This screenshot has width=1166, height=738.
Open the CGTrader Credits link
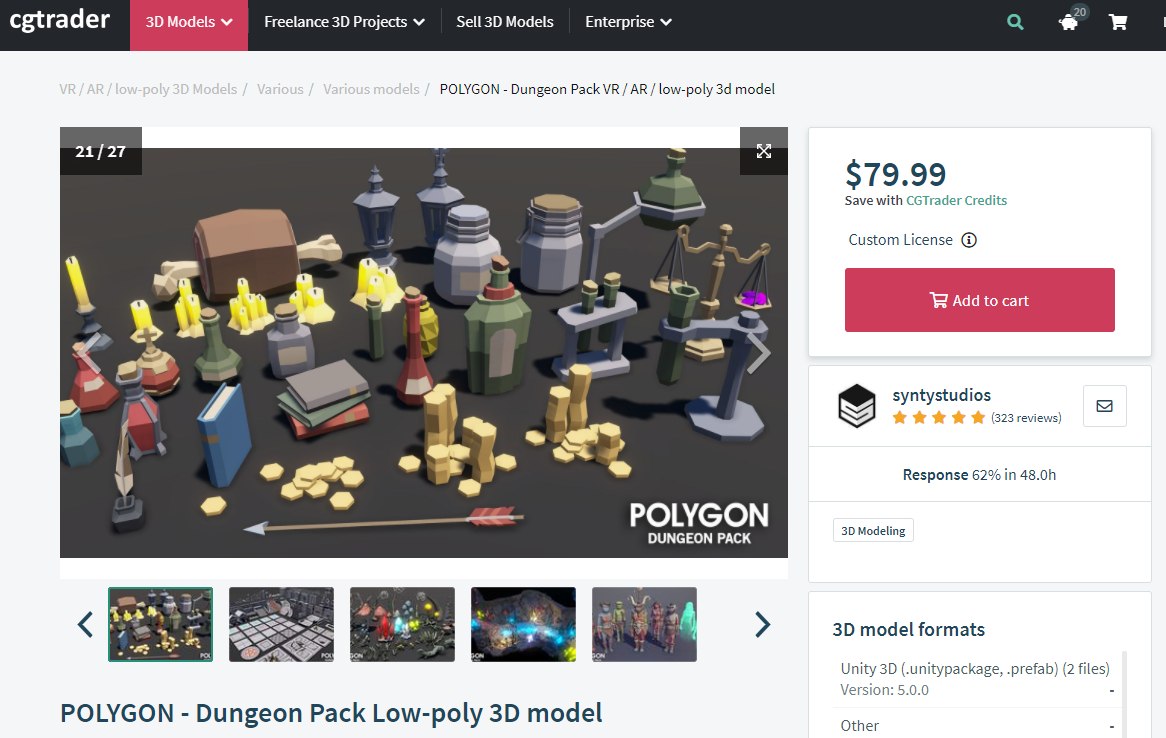(956, 200)
